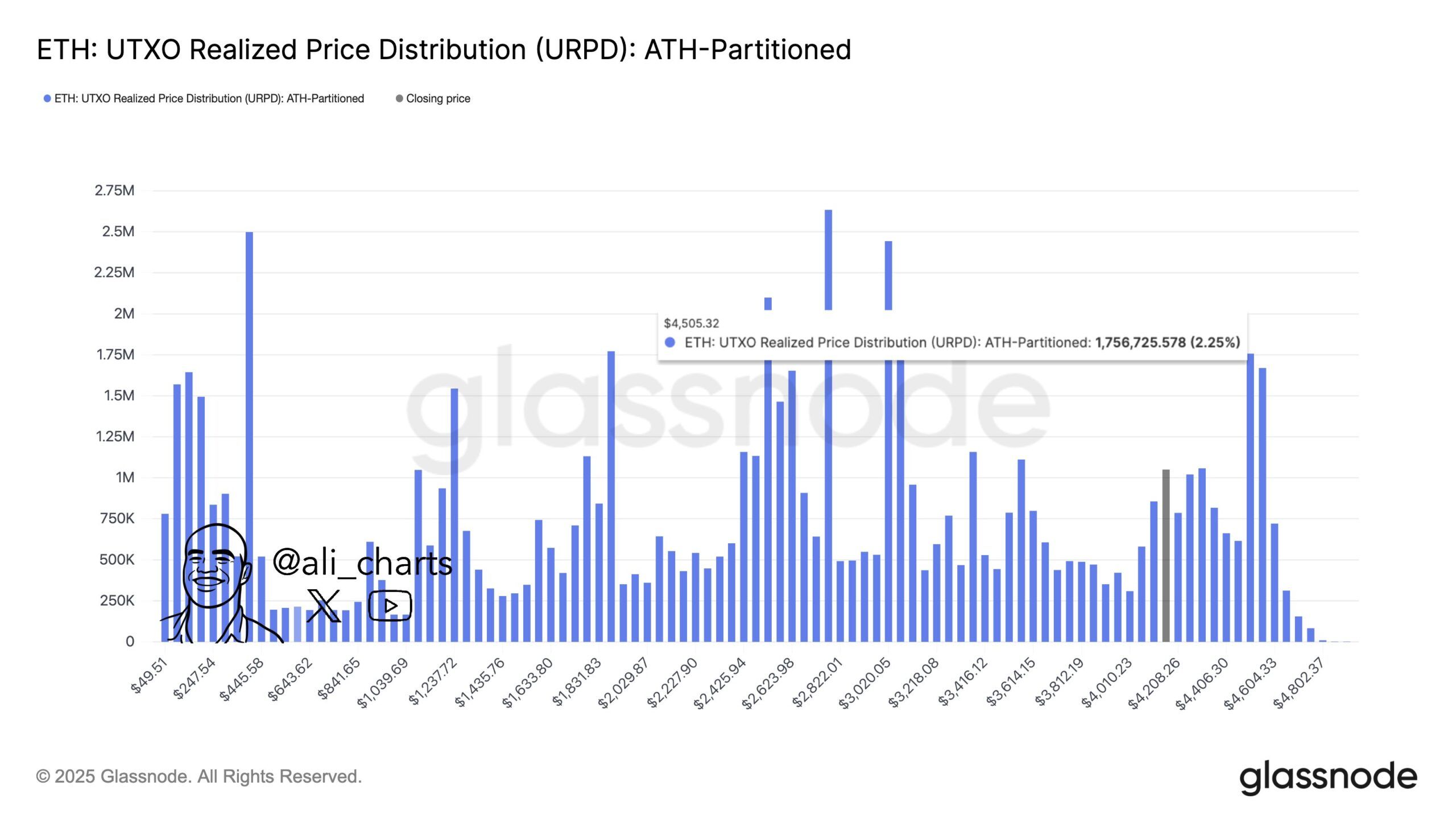Image resolution: width=1456 pixels, height=819 pixels.
Task: Click the blue dot in the tooltip
Action: coord(670,342)
